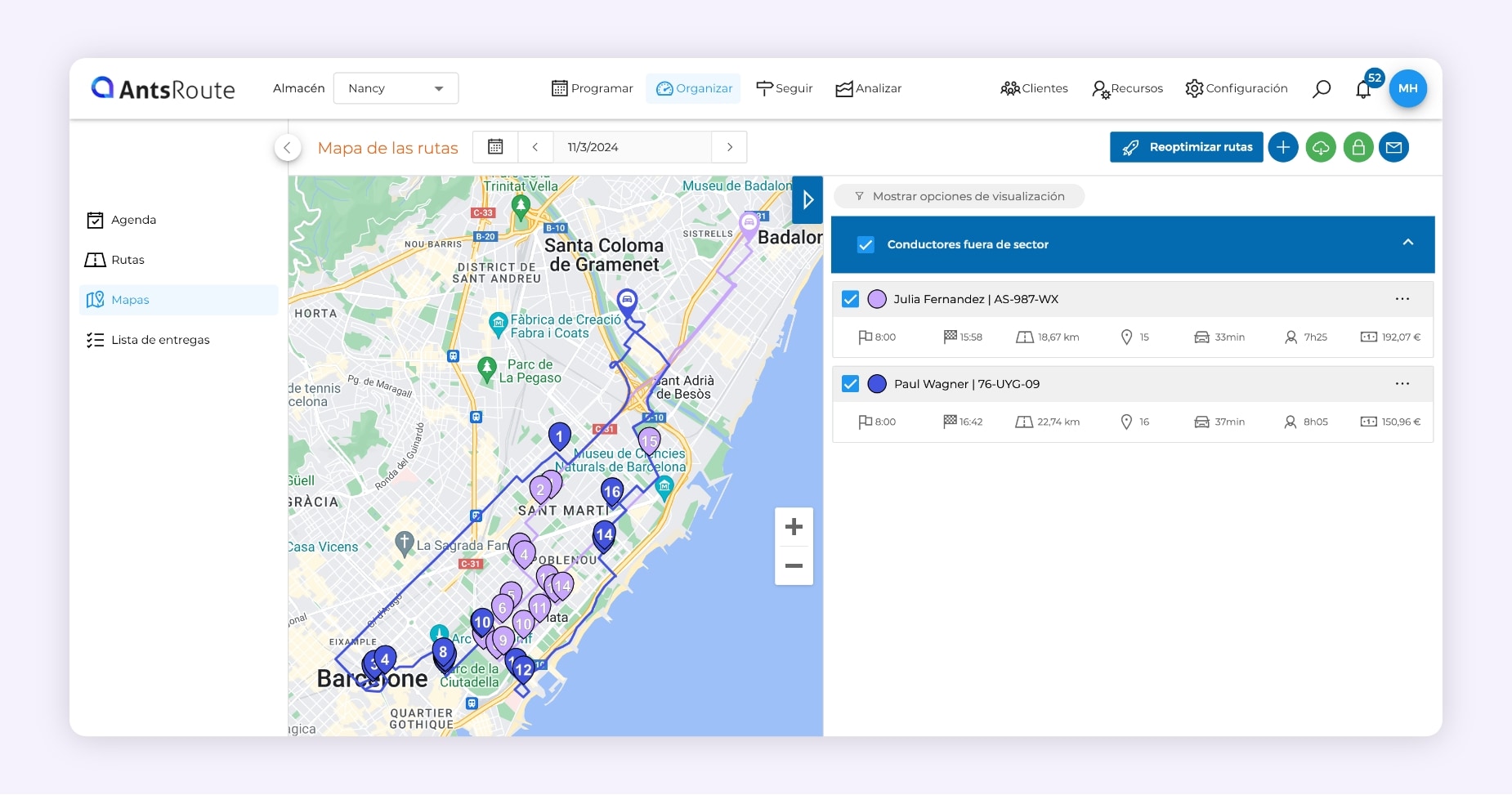Open Mostrar opciones de visualización
Viewport: 1512px width, 795px height.
point(959,196)
